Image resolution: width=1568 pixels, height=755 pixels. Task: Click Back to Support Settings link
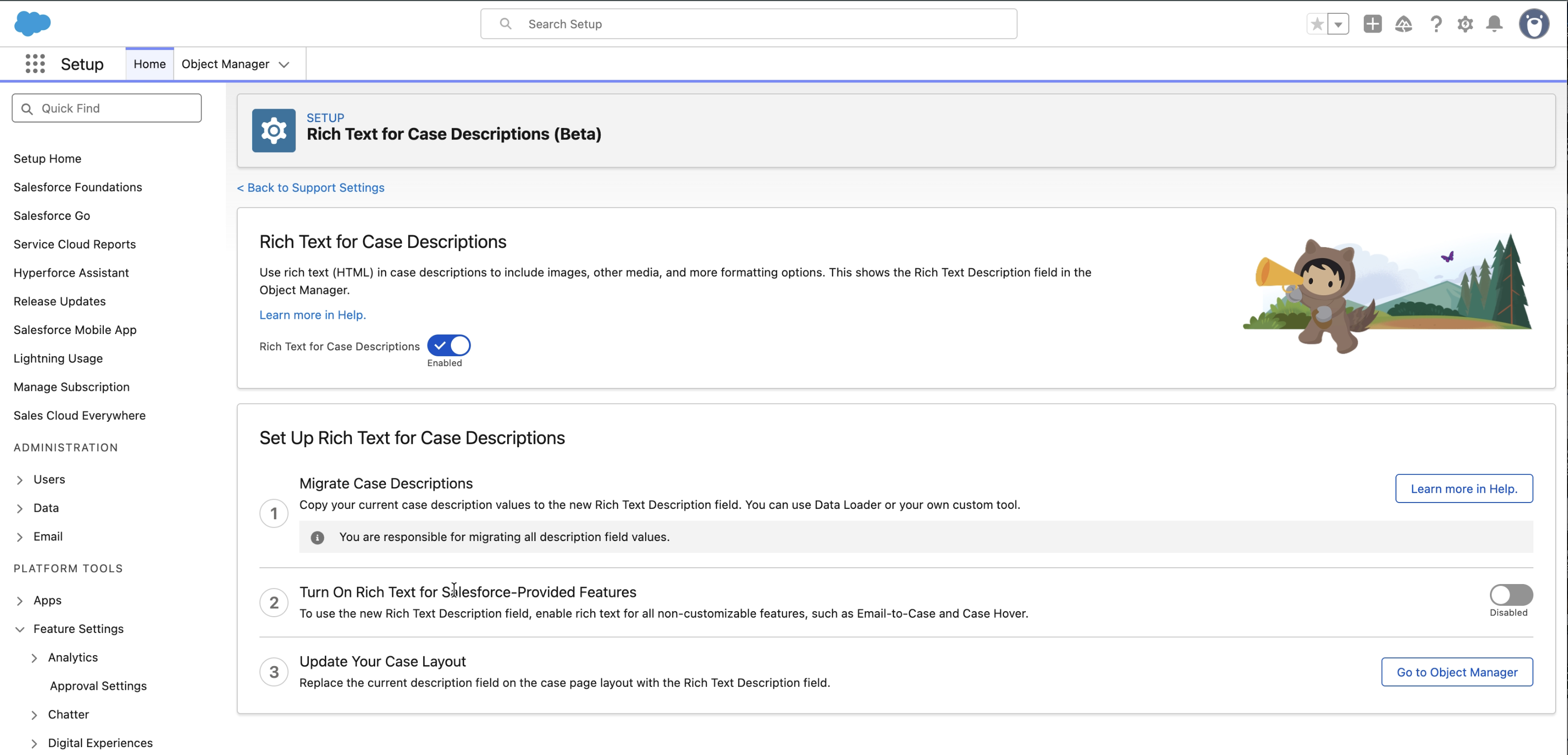pyautogui.click(x=310, y=187)
